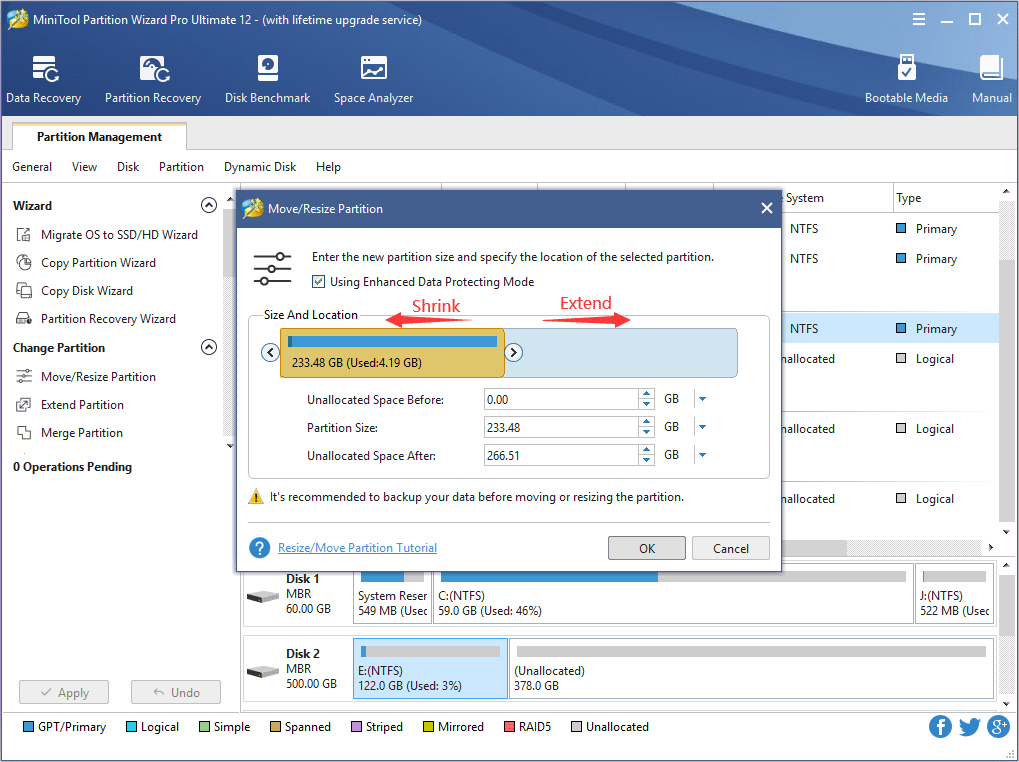This screenshot has height=762, width=1019.
Task: Launch Disk Benchmark
Action: point(267,78)
